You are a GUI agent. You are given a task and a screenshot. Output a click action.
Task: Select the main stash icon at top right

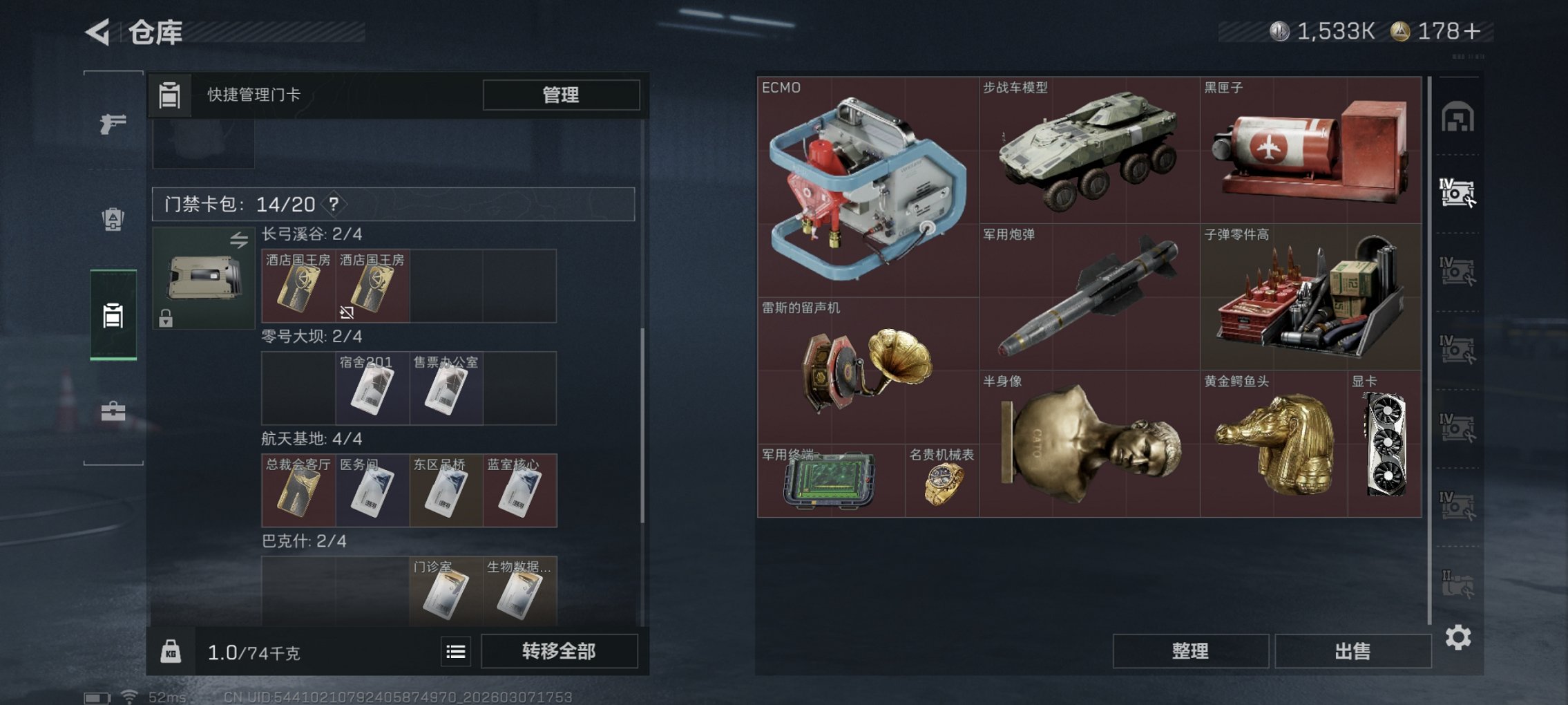tap(1457, 117)
